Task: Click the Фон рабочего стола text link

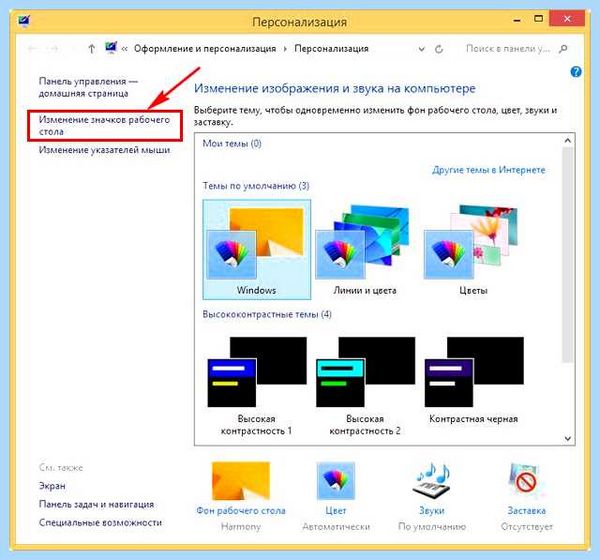Action: point(241,511)
